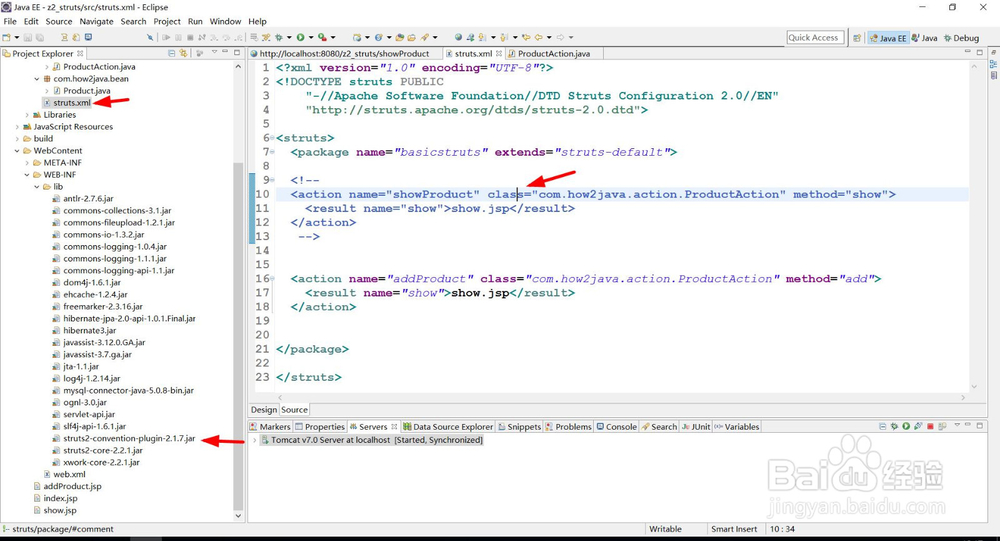This screenshot has width=1000, height=541.
Task: Open the Navigate menu
Action: 96,21
